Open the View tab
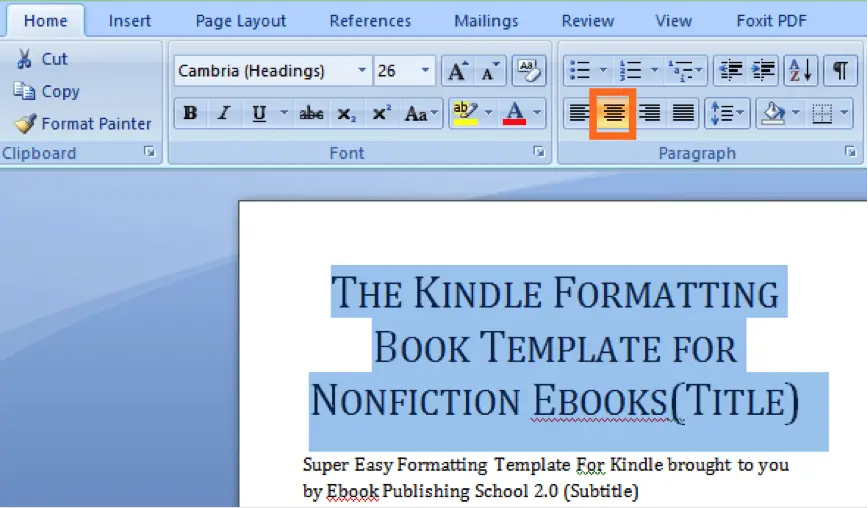868x508 pixels. [674, 21]
